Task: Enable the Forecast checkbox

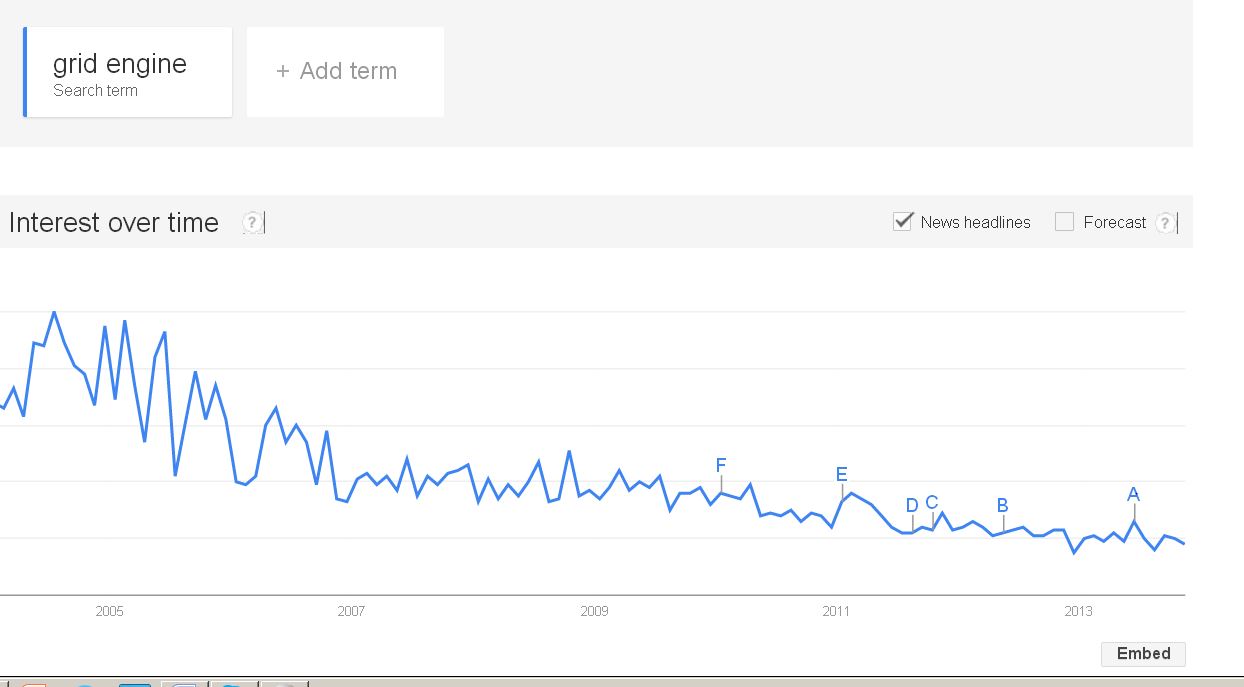Action: (1064, 222)
